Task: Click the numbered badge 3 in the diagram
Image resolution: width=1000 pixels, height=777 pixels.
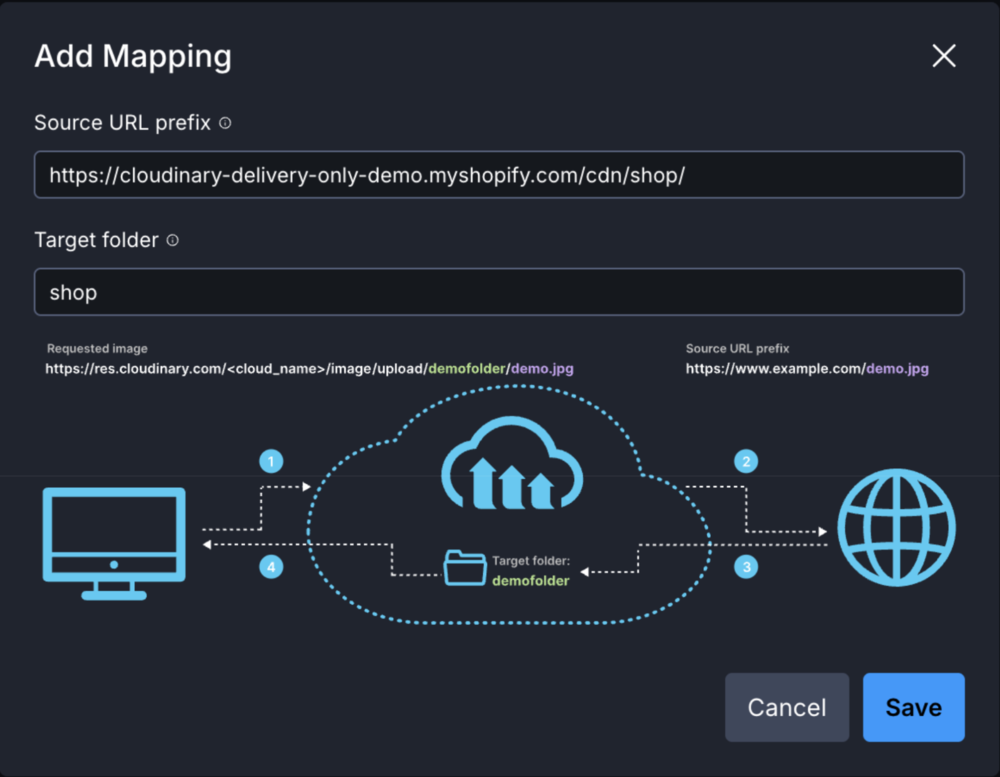Action: click(746, 566)
